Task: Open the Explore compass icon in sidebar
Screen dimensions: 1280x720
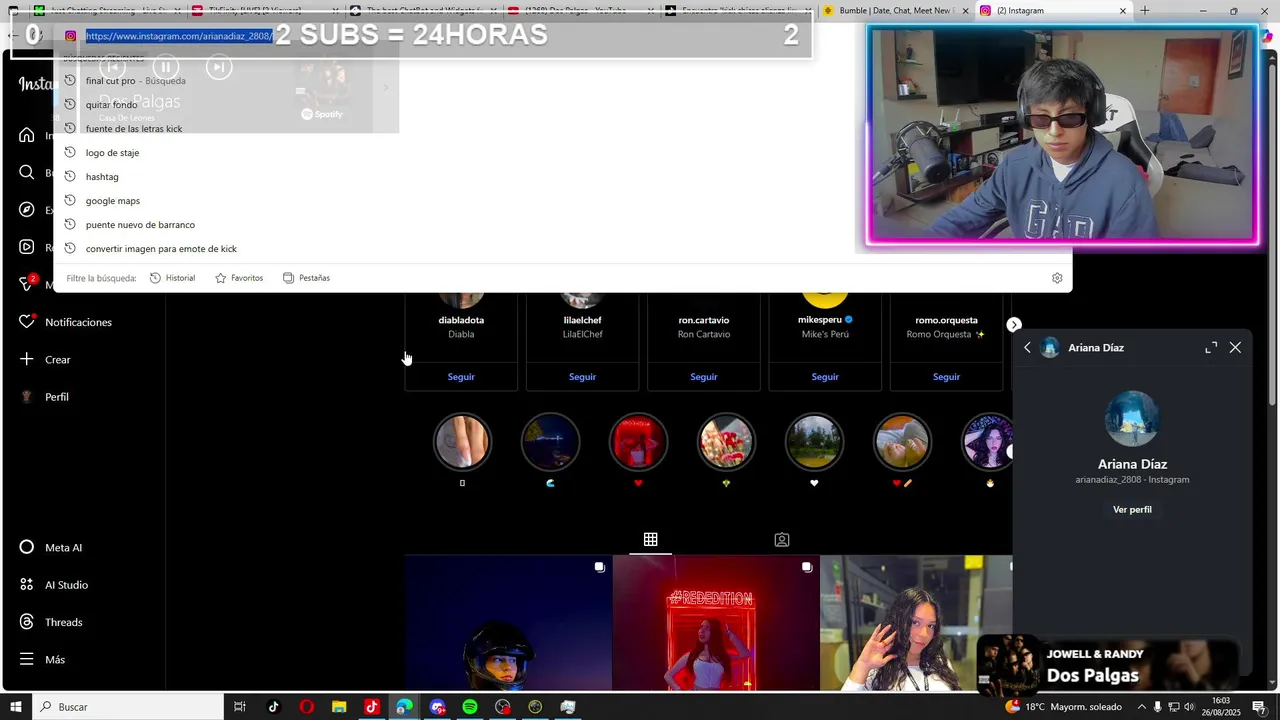Action: (x=27, y=210)
